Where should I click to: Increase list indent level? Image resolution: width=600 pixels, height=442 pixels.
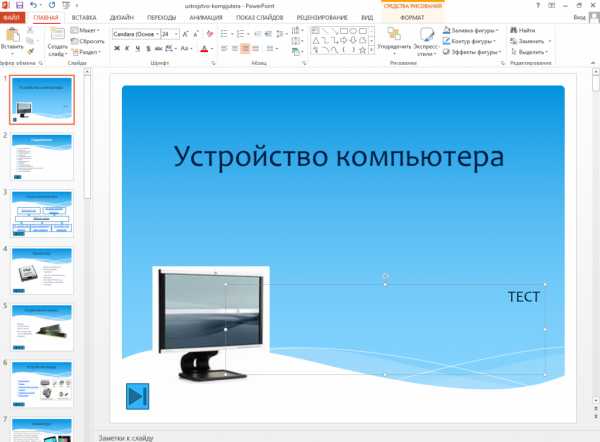tap(268, 34)
